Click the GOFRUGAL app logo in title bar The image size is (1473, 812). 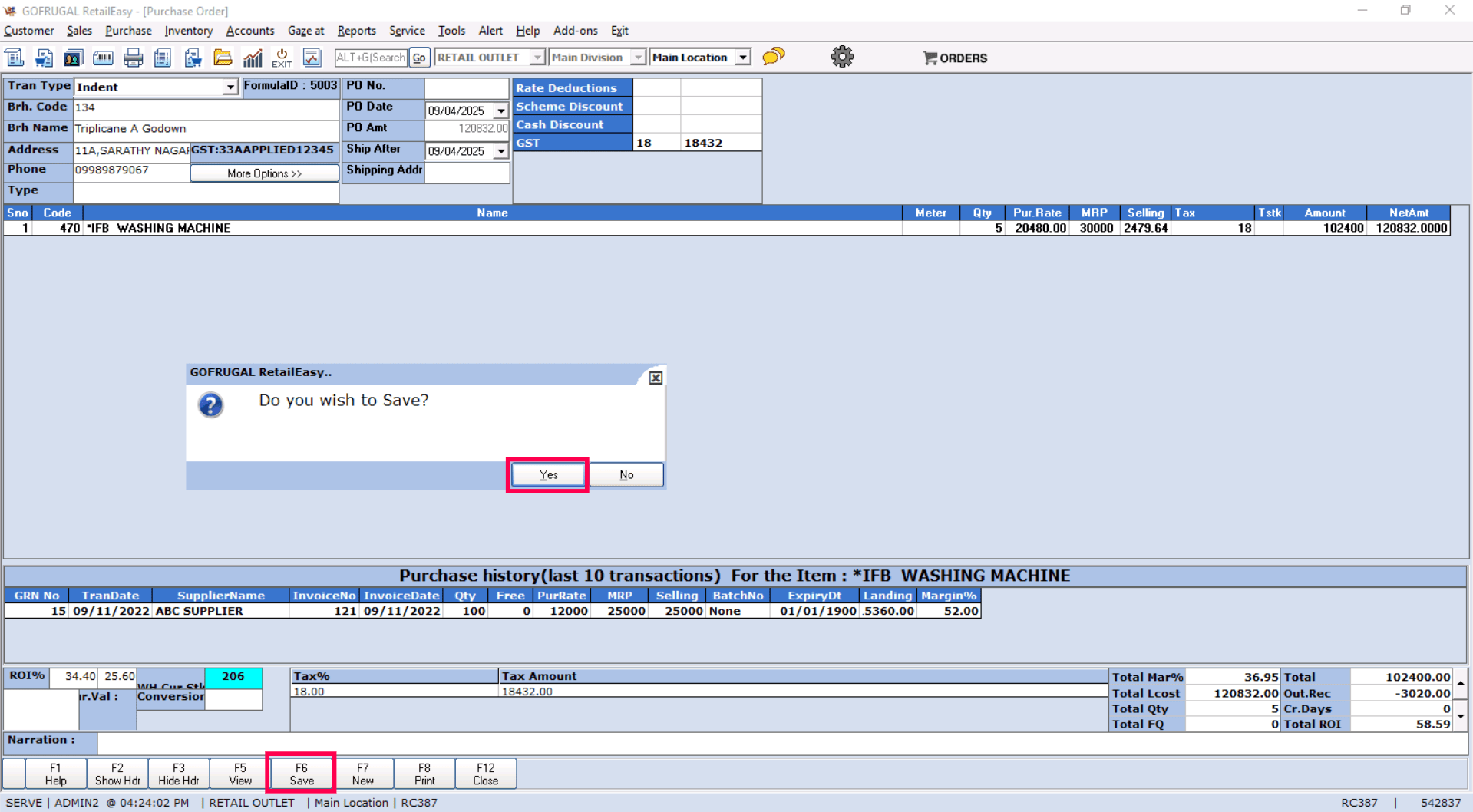10,11
